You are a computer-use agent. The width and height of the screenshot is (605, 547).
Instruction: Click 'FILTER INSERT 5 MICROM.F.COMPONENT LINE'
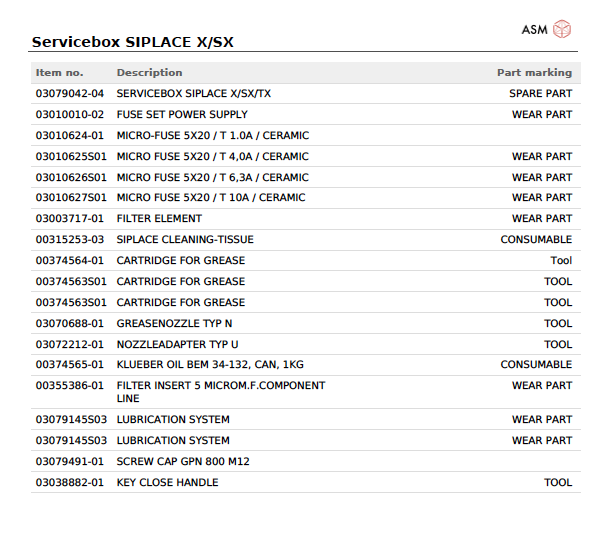221,392
